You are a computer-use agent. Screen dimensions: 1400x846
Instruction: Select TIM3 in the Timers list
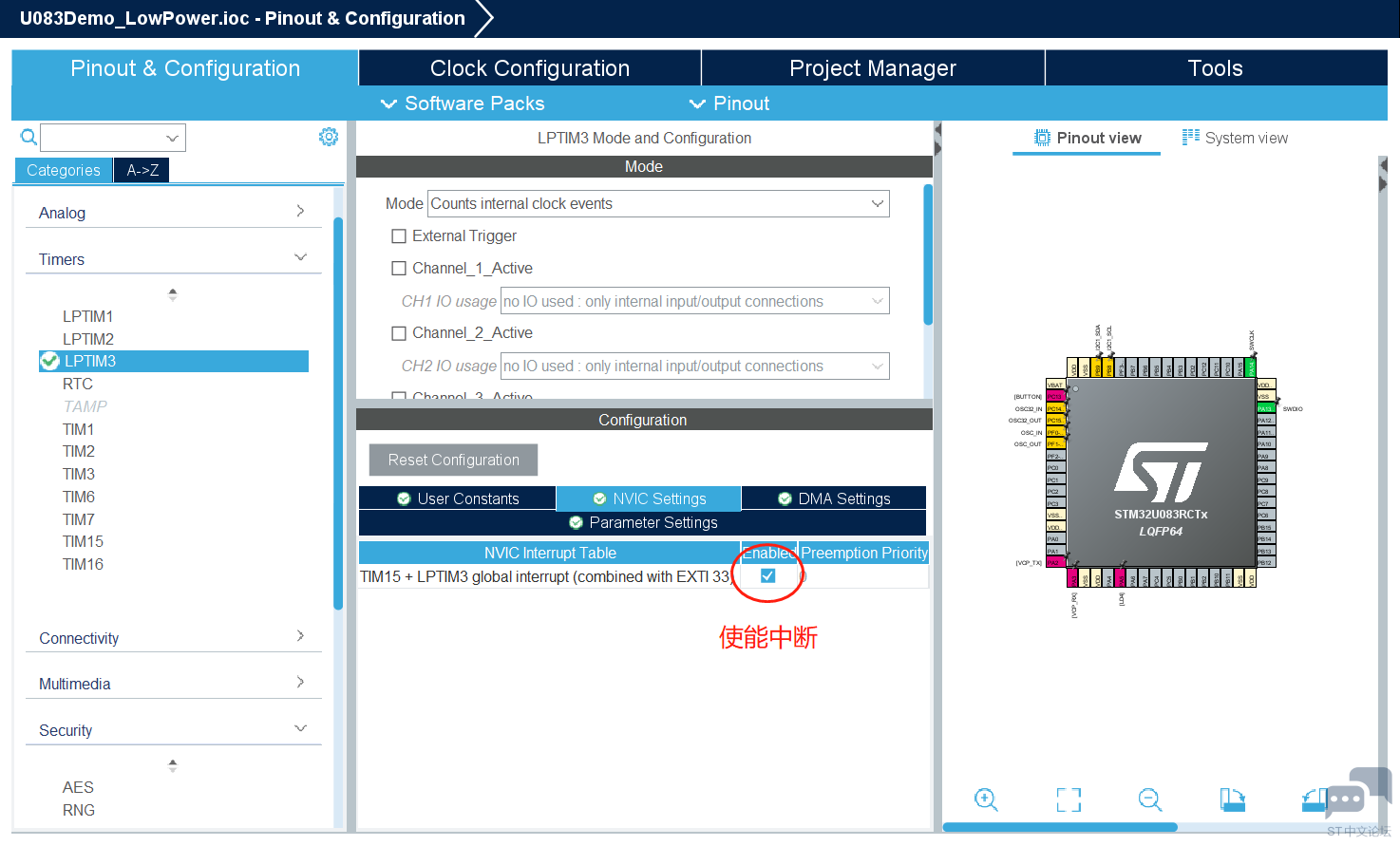(79, 474)
